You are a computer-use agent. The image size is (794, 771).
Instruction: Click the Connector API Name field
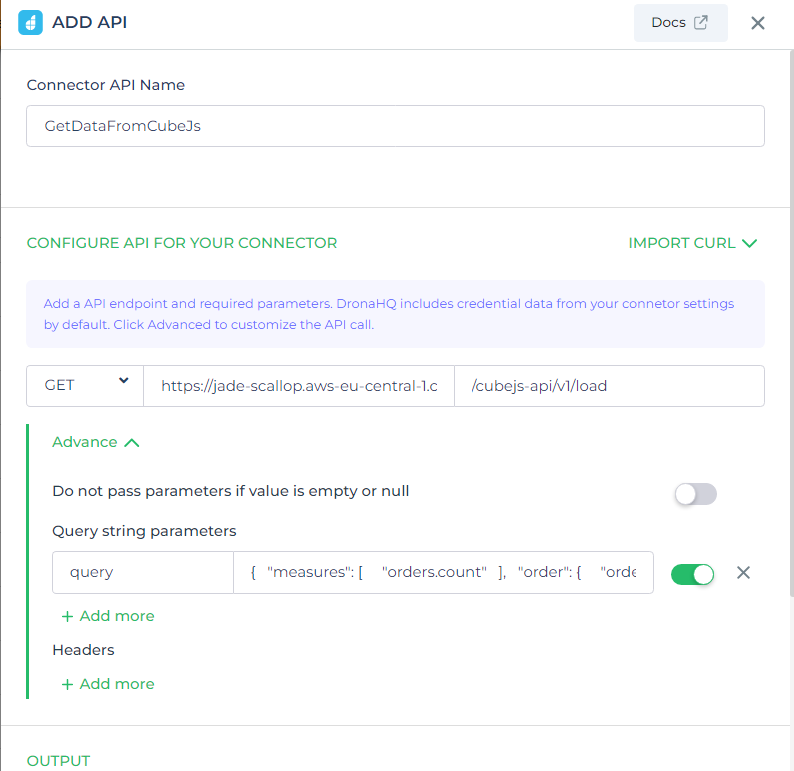[x=395, y=127]
